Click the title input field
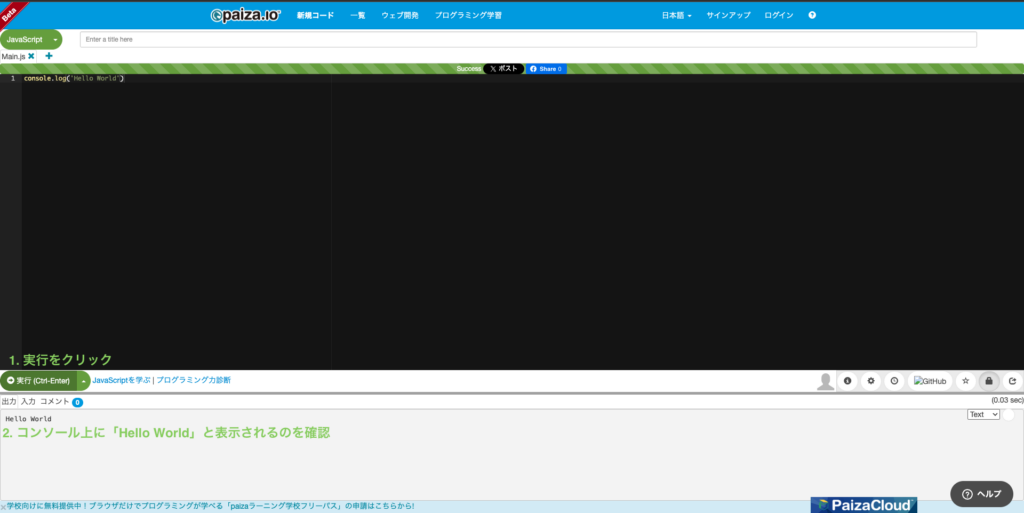 coord(528,39)
